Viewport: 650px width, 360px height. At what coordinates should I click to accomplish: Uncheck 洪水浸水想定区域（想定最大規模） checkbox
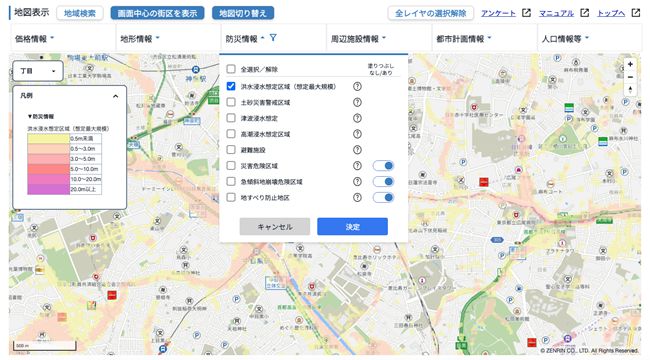pyautogui.click(x=231, y=86)
